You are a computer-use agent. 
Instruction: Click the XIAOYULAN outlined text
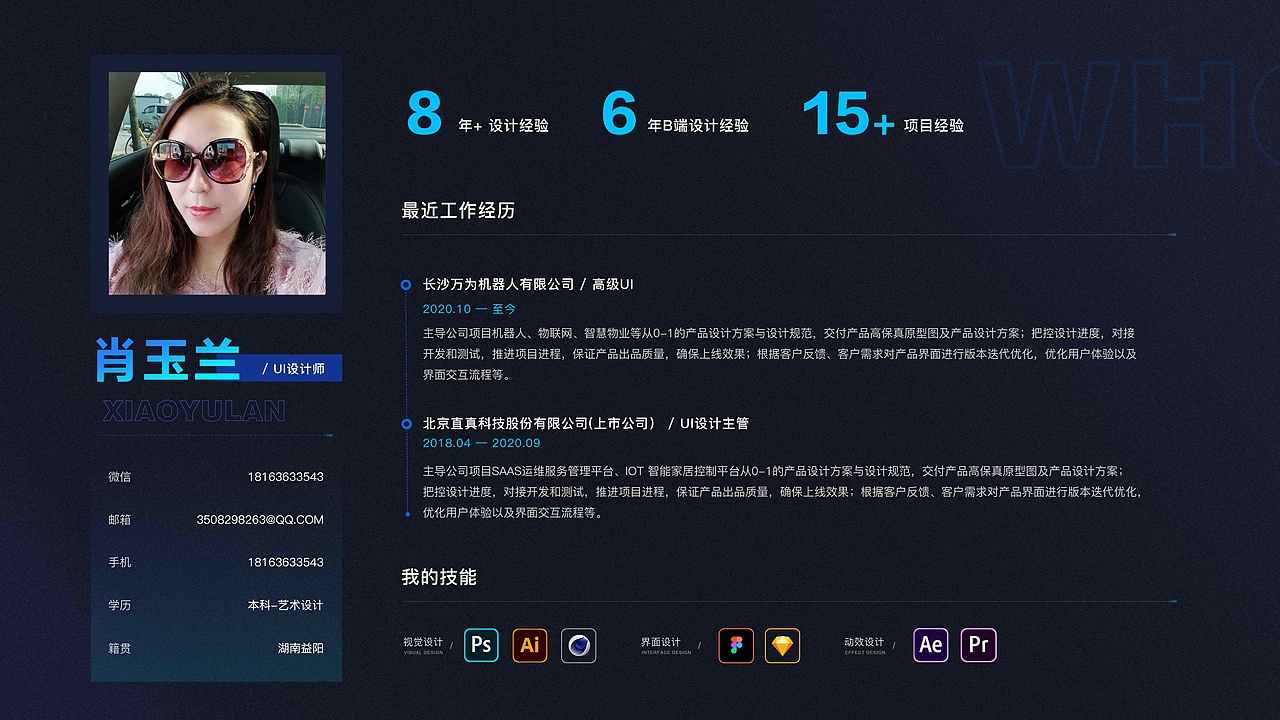194,411
